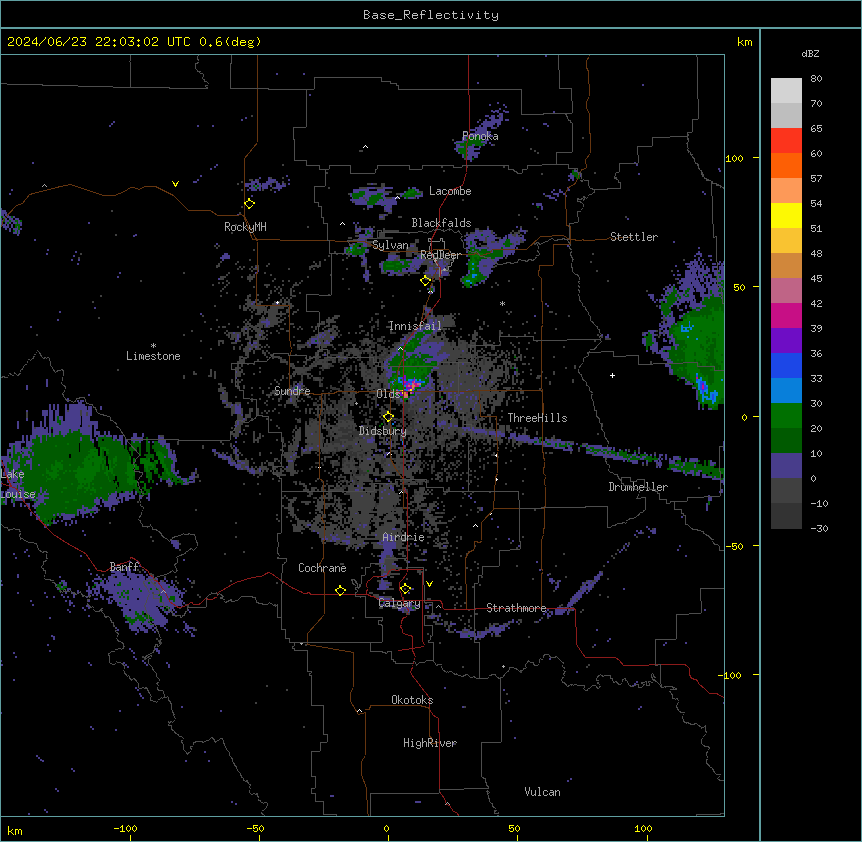Click the bright green 30 dBZ legend band
Image resolution: width=862 pixels, height=842 pixels.
(x=786, y=416)
